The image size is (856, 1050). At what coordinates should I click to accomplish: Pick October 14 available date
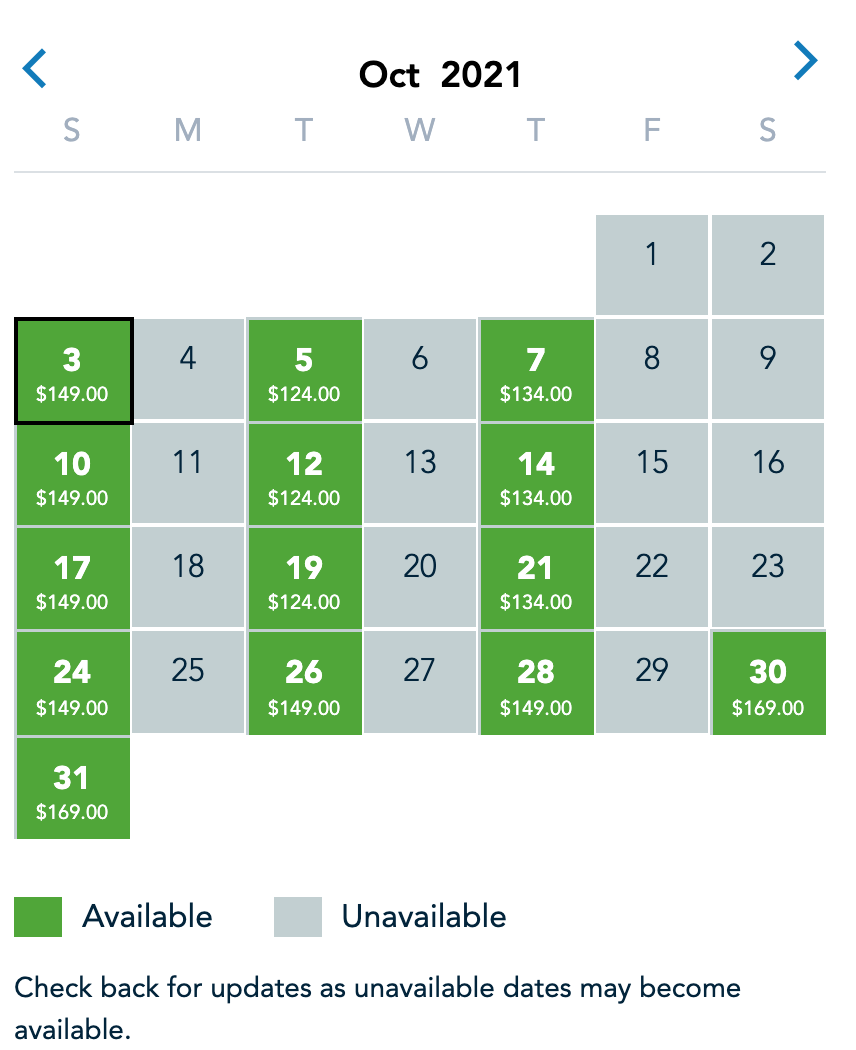click(x=537, y=474)
